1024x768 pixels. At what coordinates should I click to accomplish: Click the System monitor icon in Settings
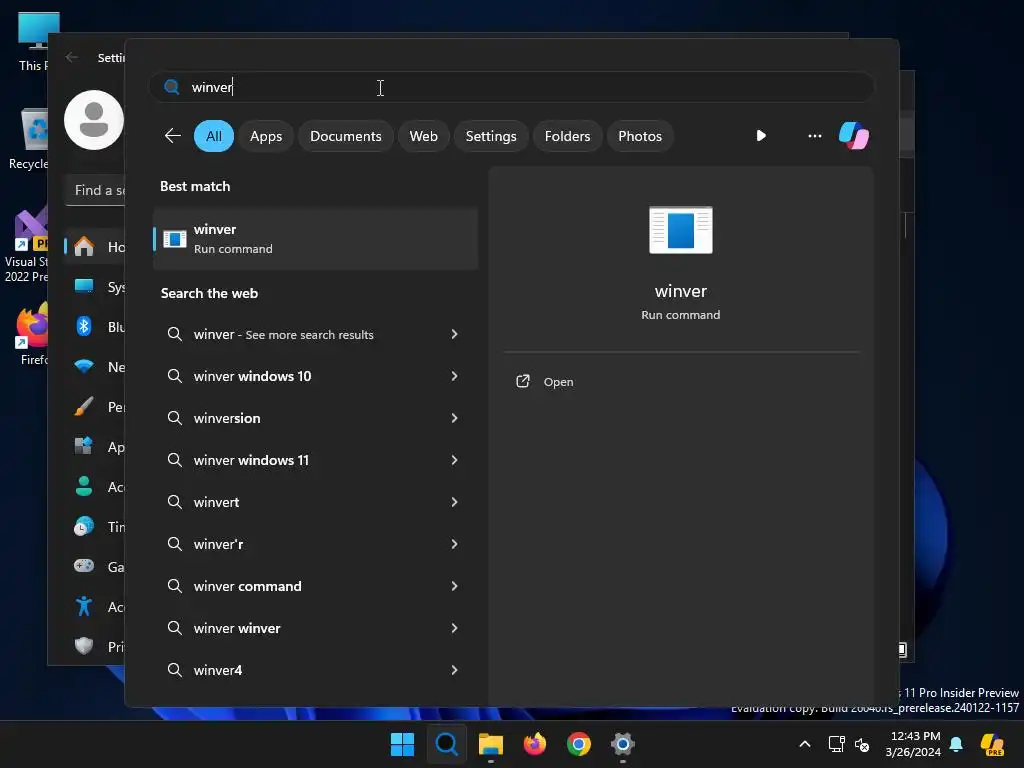[x=84, y=286]
